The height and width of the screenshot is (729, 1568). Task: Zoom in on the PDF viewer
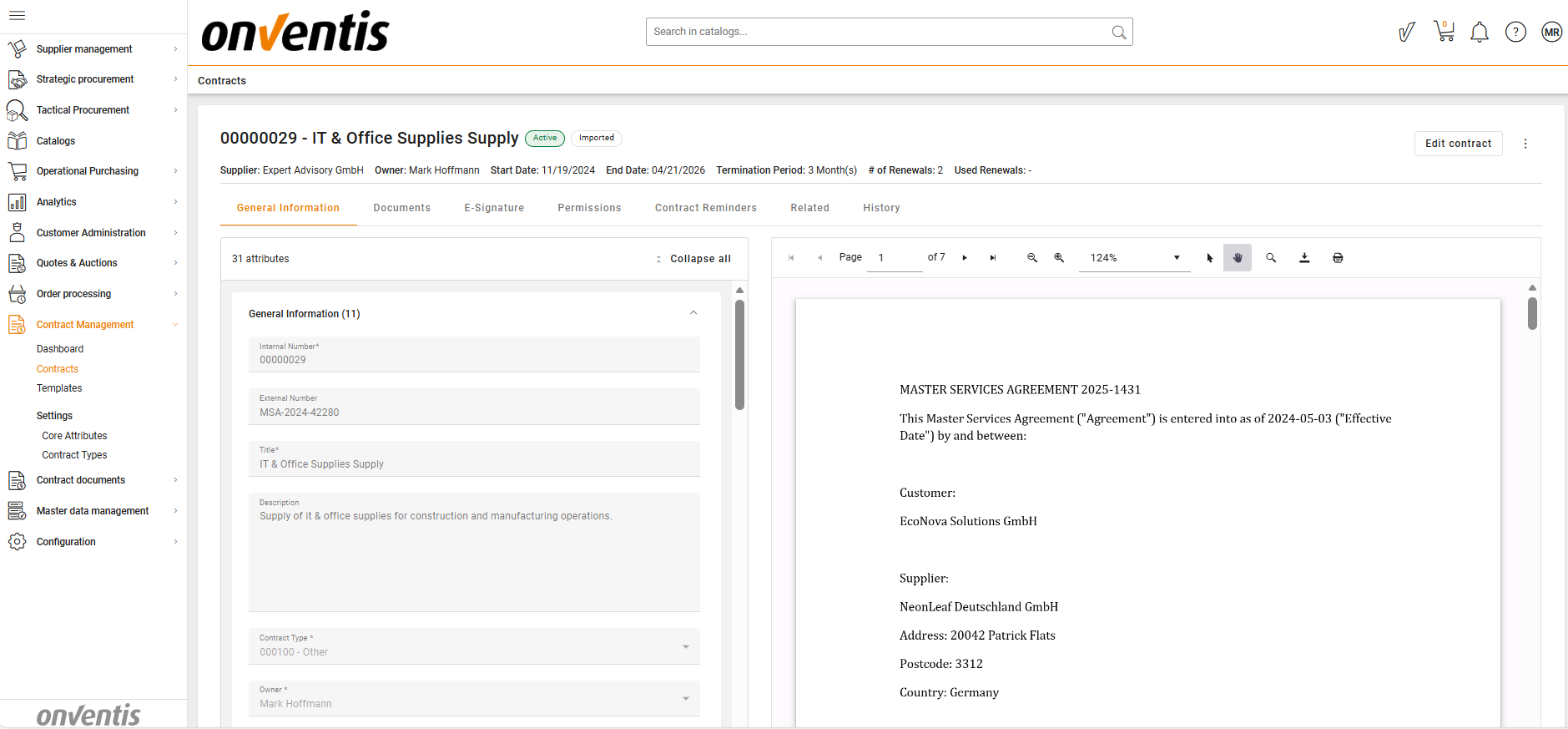1059,258
